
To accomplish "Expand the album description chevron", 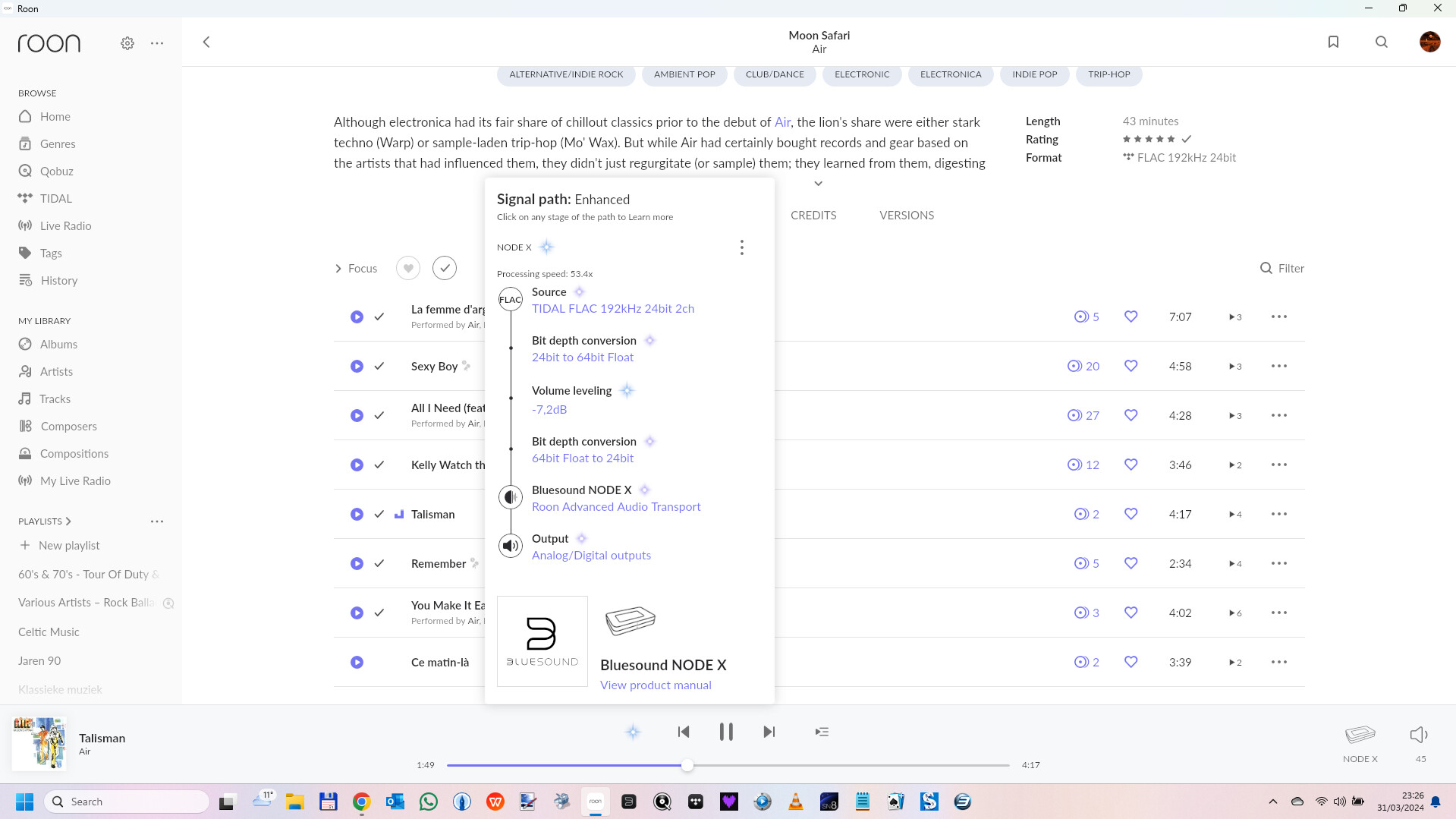I will [x=818, y=183].
